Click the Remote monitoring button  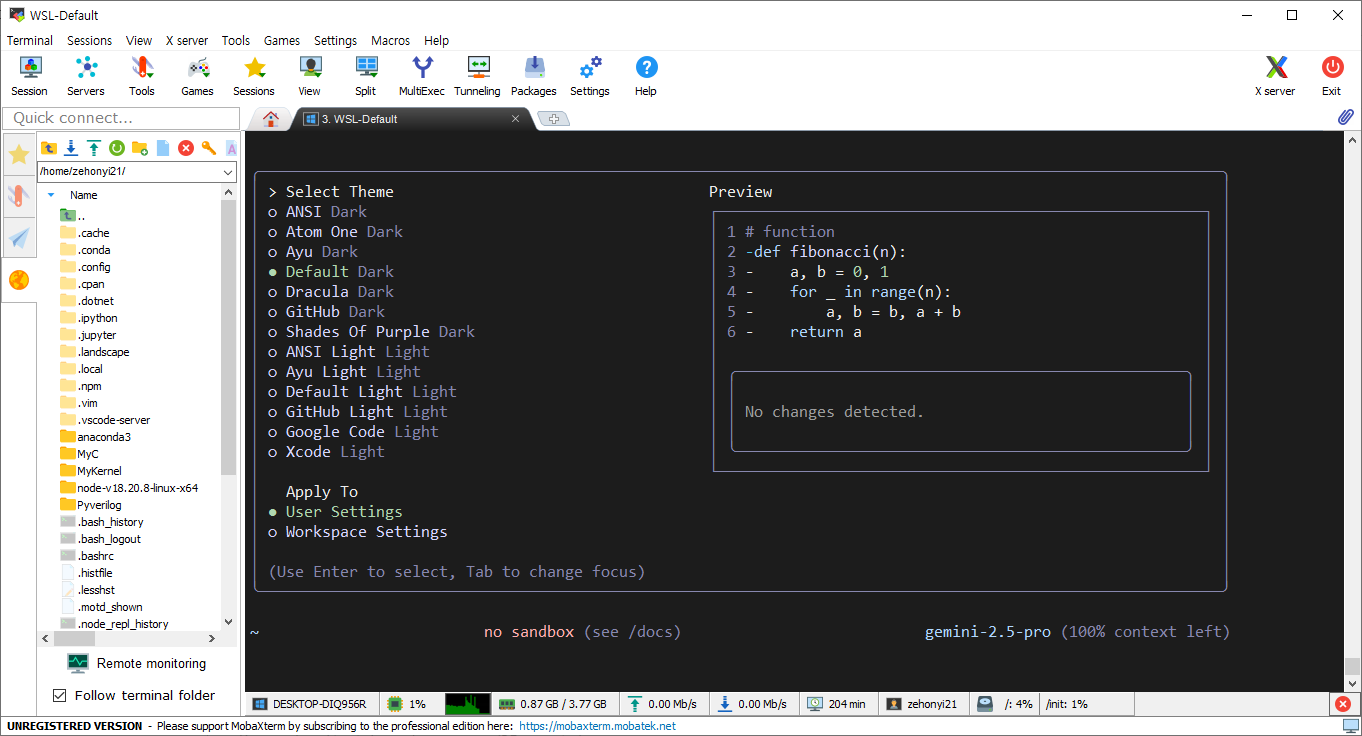[x=138, y=663]
